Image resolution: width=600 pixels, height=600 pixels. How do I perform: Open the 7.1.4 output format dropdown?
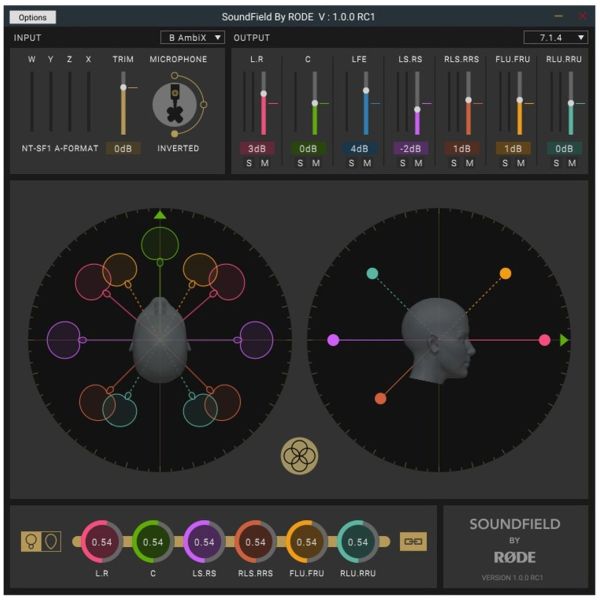tap(555, 38)
